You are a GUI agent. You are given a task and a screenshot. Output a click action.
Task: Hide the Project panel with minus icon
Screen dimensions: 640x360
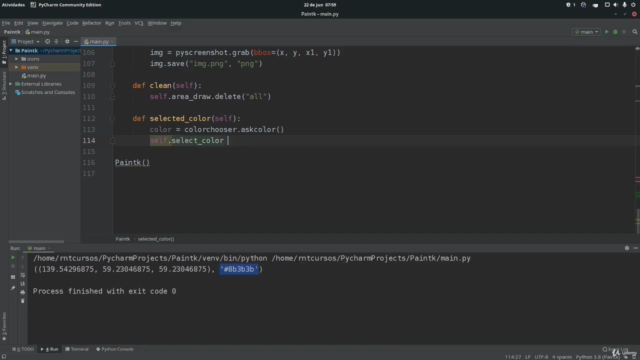coord(76,41)
